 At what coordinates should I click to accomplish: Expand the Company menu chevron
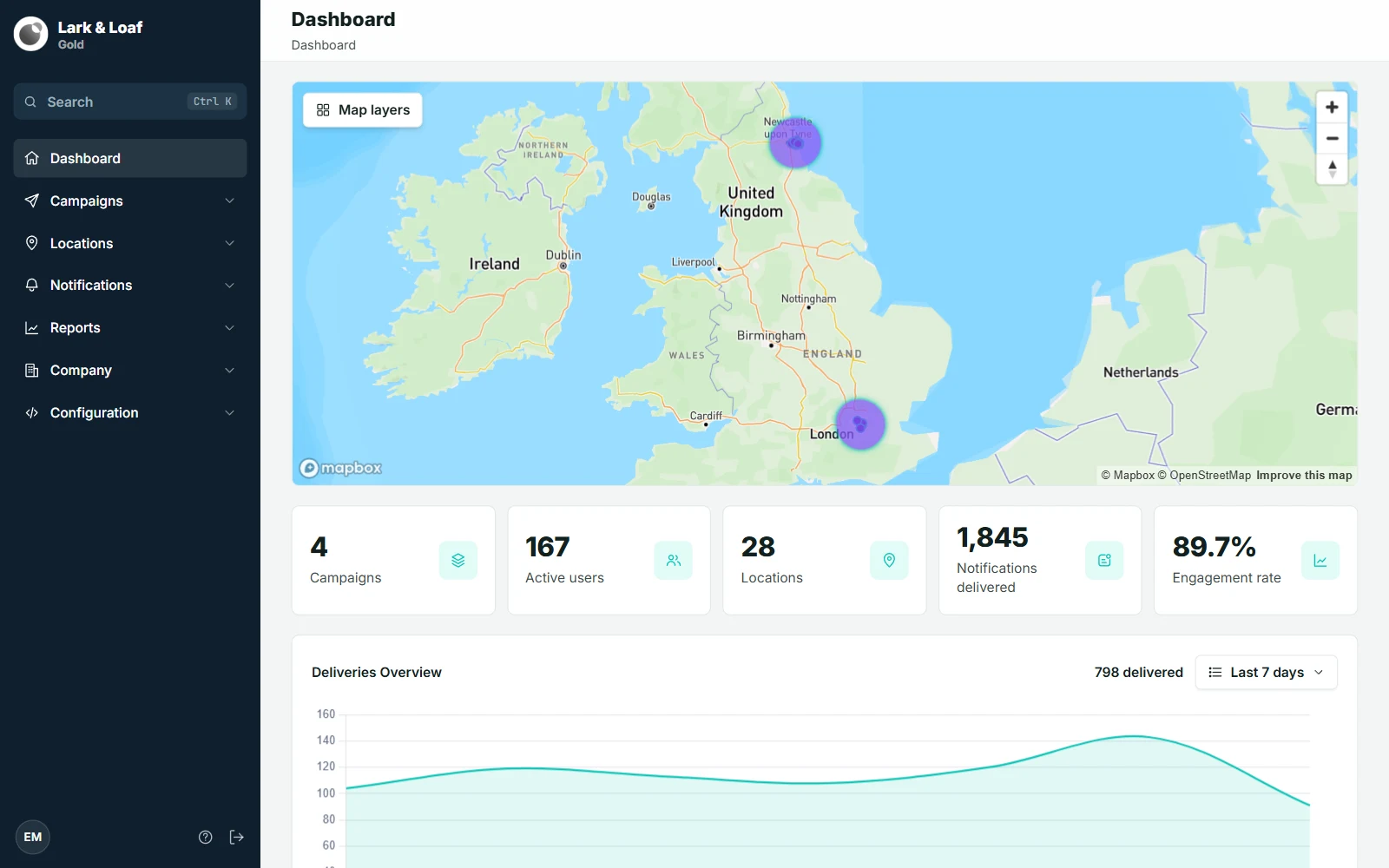point(230,370)
